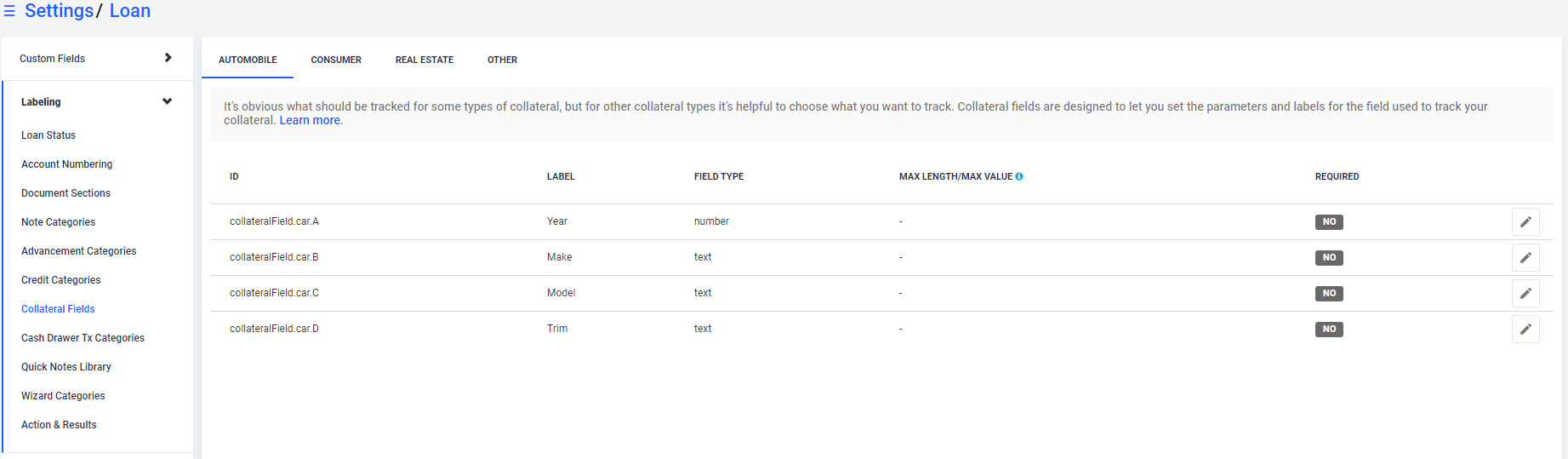The height and width of the screenshot is (459, 1568).
Task: Select the Other tab
Action: coord(502,60)
